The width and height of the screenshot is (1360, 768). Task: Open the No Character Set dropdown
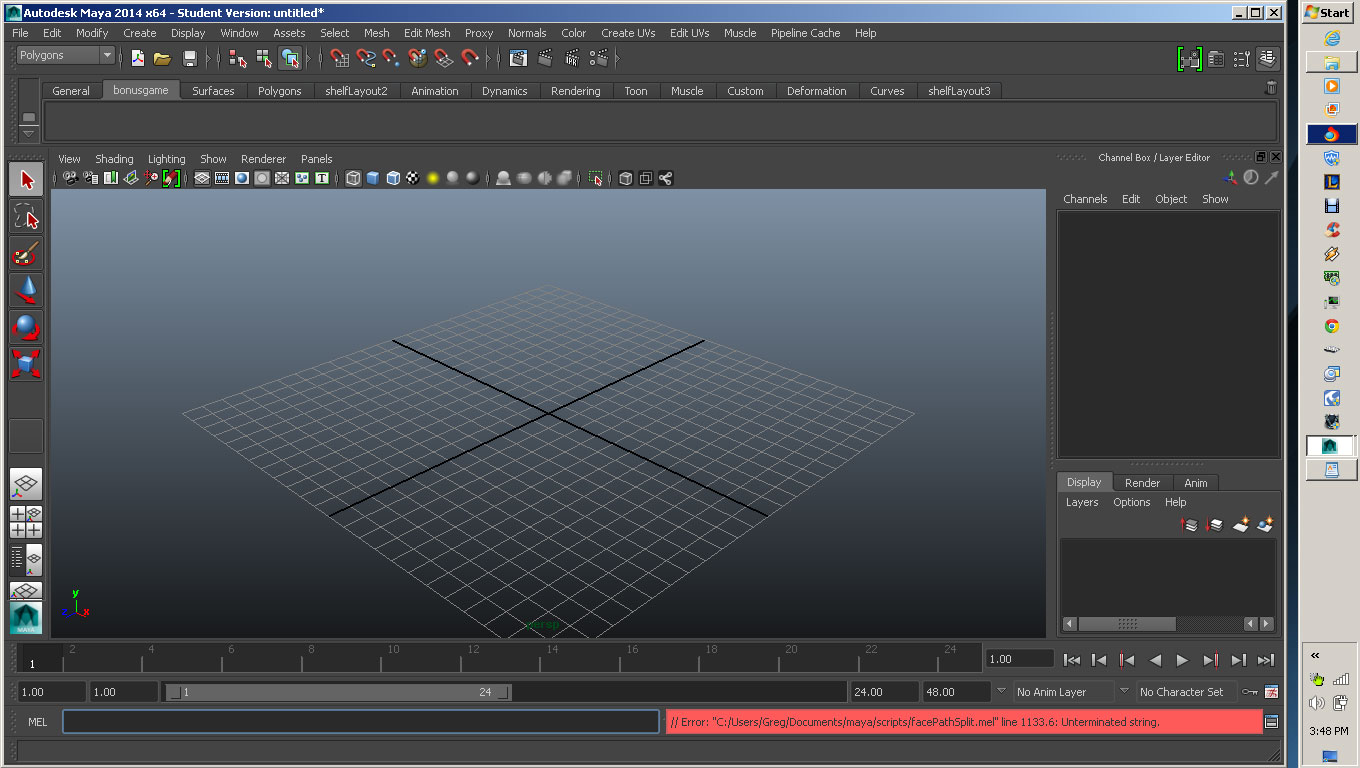[x=1185, y=691]
